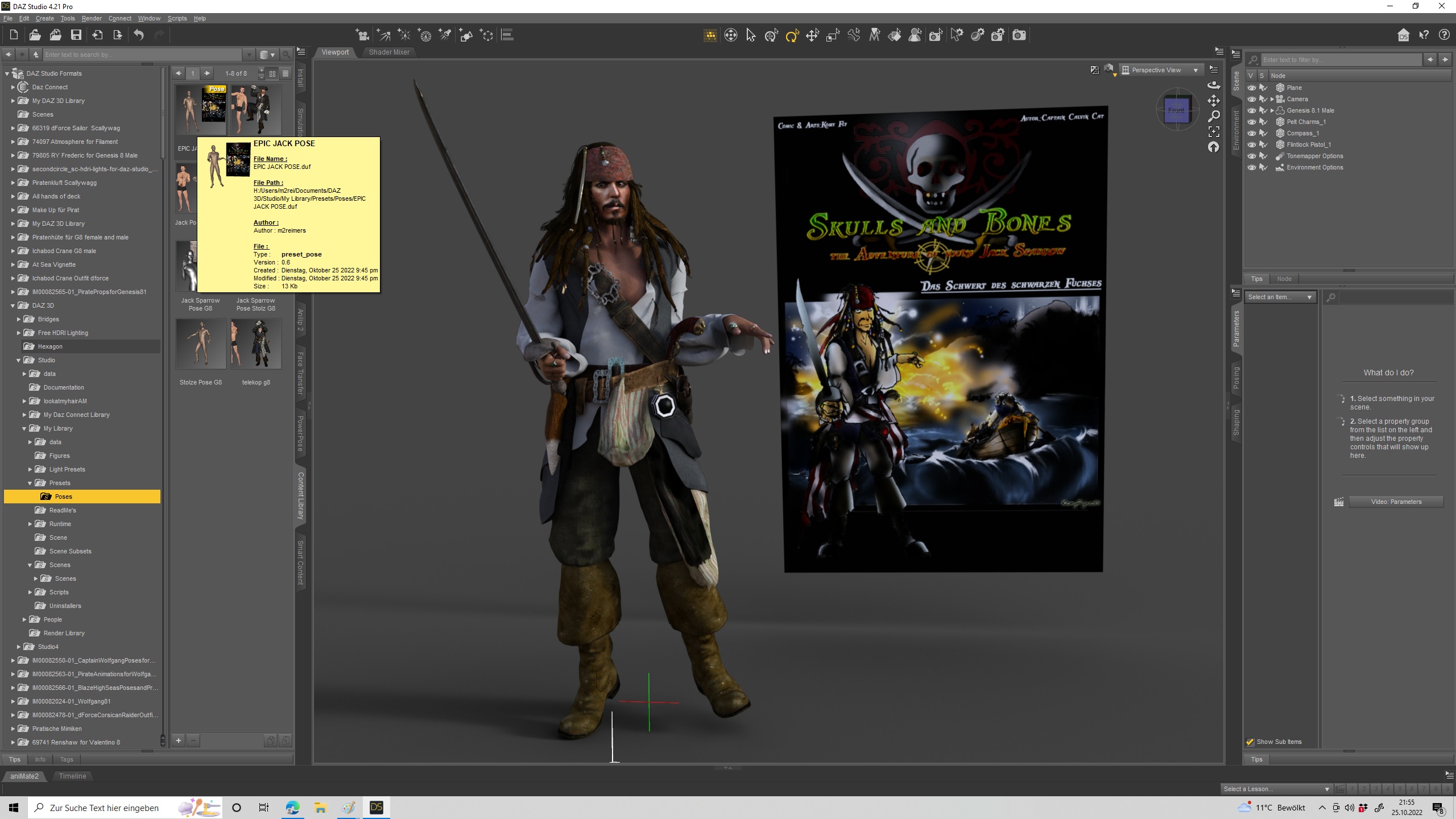This screenshot has height=819, width=1456.
Task: Click the What's This help cursor icon
Action: [x=1424, y=35]
